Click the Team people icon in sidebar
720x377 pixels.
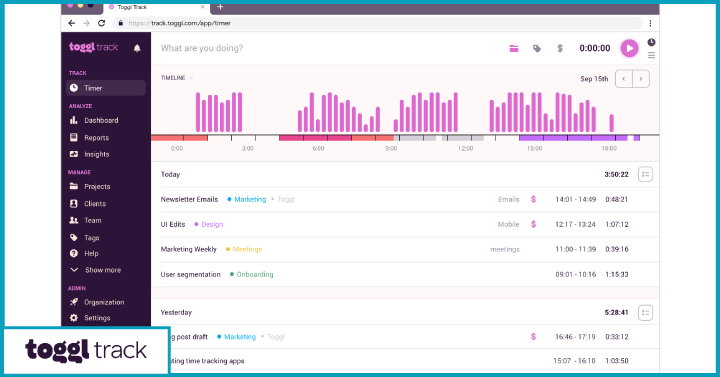[73, 220]
